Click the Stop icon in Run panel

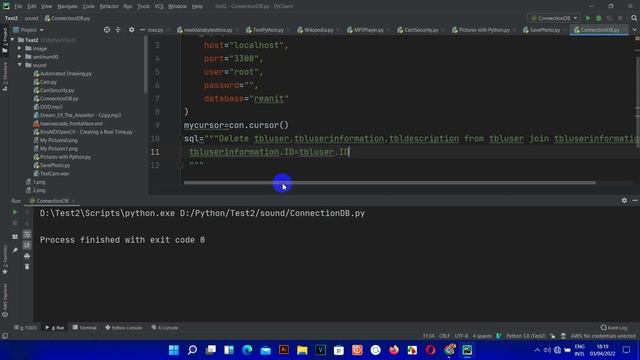tap(15, 223)
